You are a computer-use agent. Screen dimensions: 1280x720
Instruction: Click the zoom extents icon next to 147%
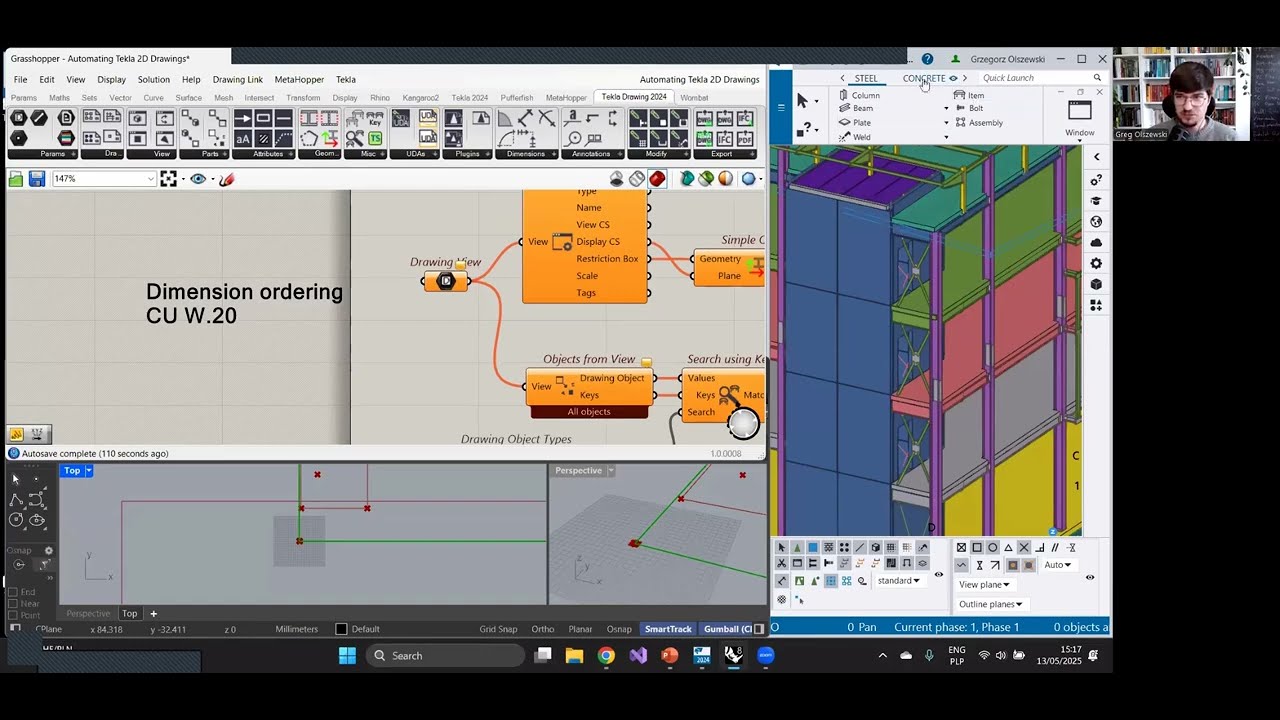click(169, 179)
